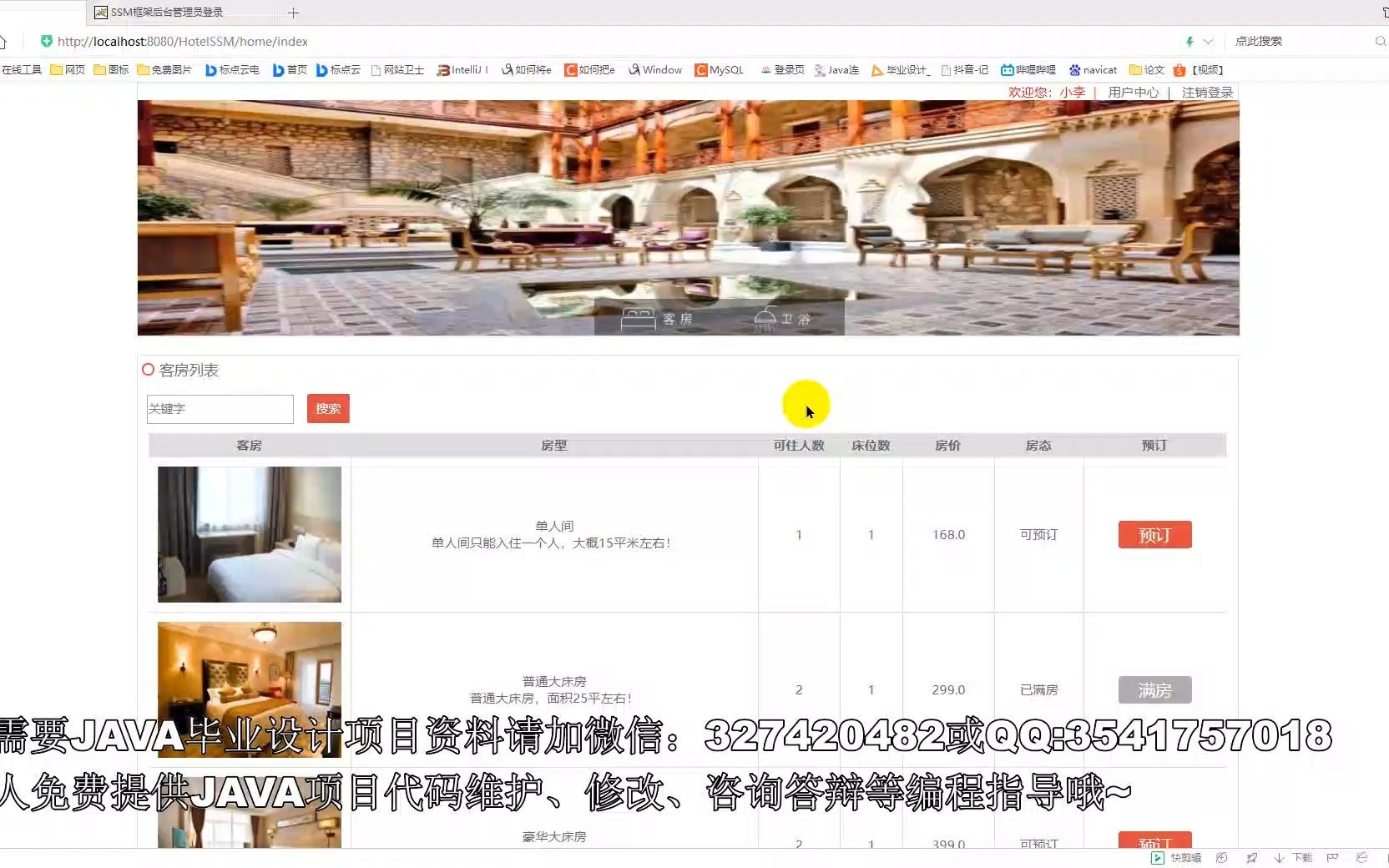Open the Window bookmark

click(655, 70)
